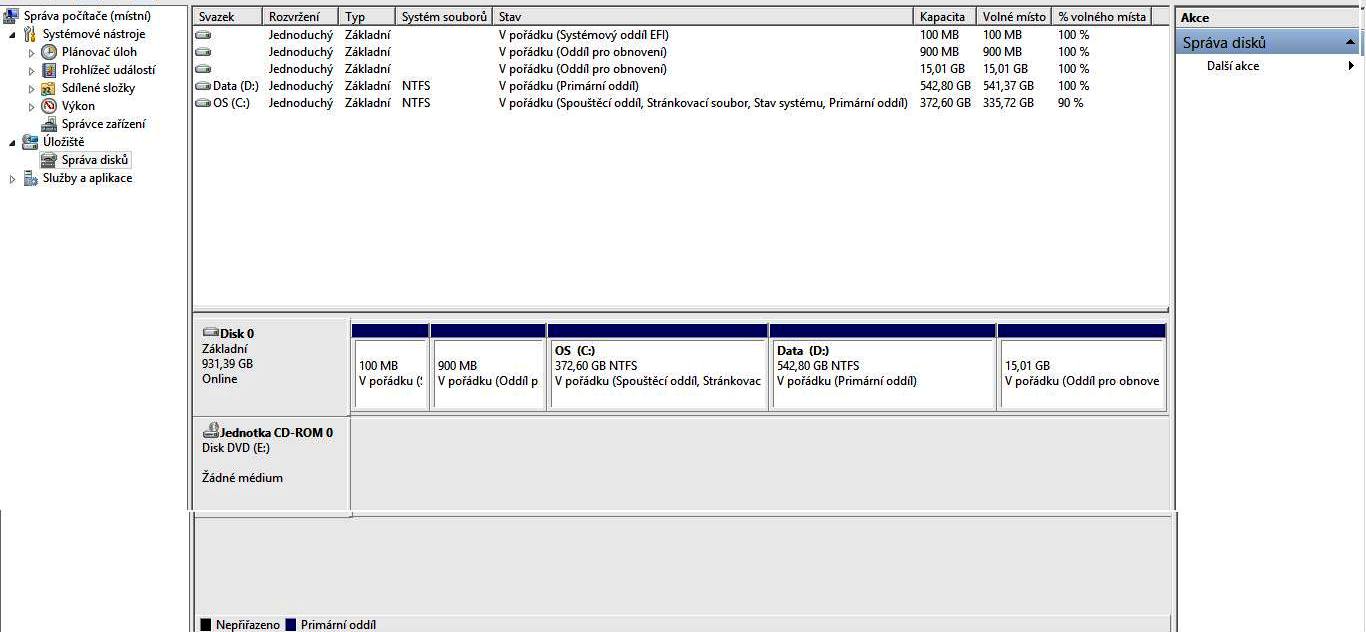This screenshot has width=1366, height=632.
Task: Sort by the Typ column header
Action: click(367, 17)
